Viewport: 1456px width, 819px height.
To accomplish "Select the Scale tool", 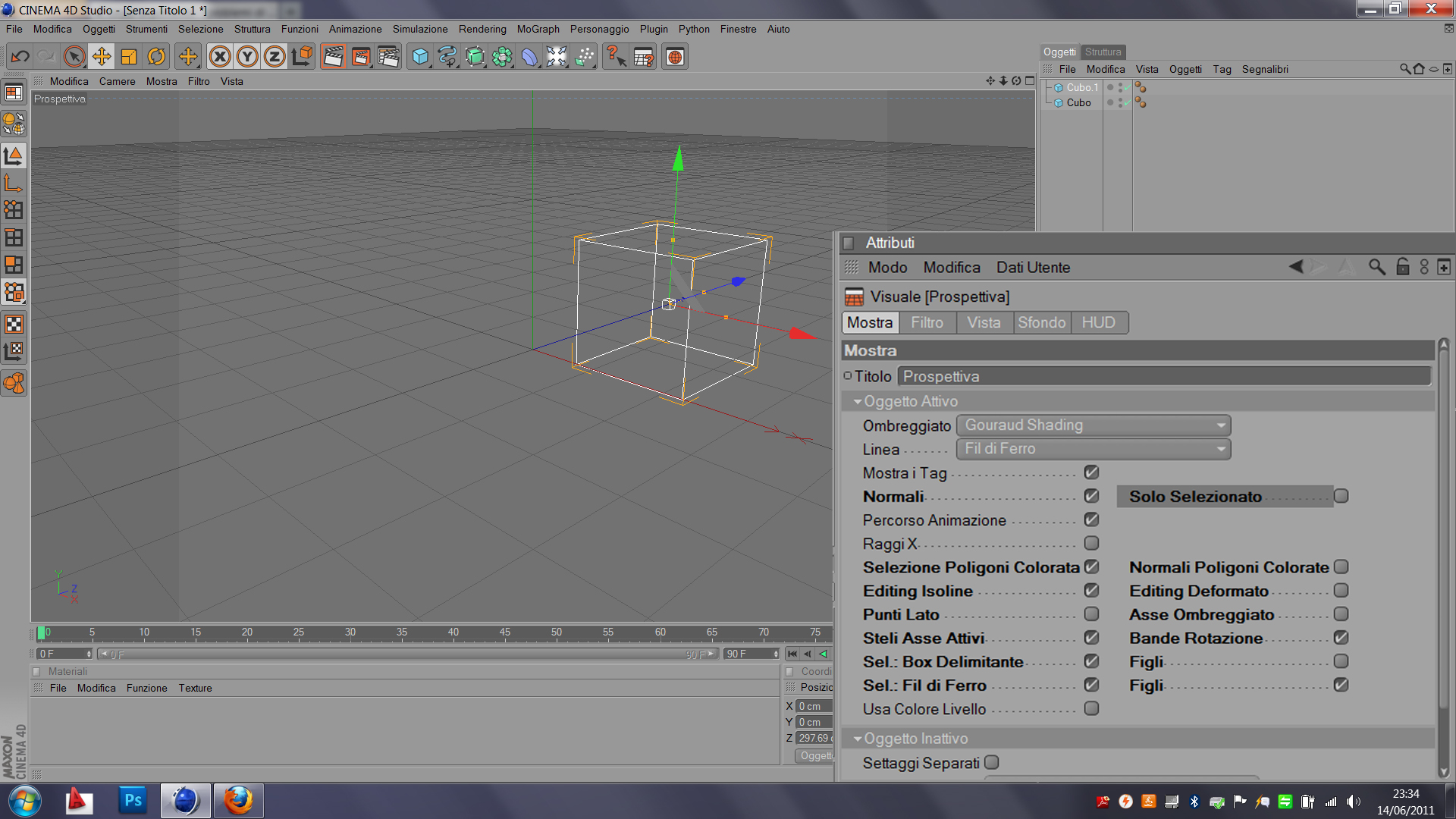I will point(129,57).
